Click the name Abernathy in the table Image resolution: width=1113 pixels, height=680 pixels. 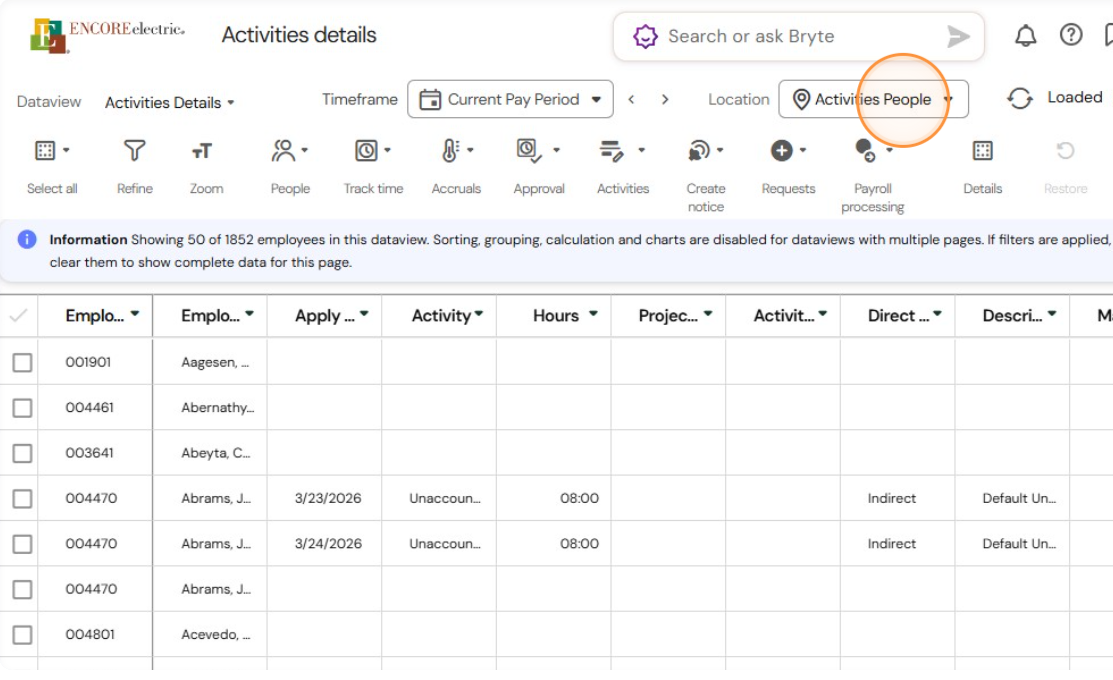coord(218,407)
